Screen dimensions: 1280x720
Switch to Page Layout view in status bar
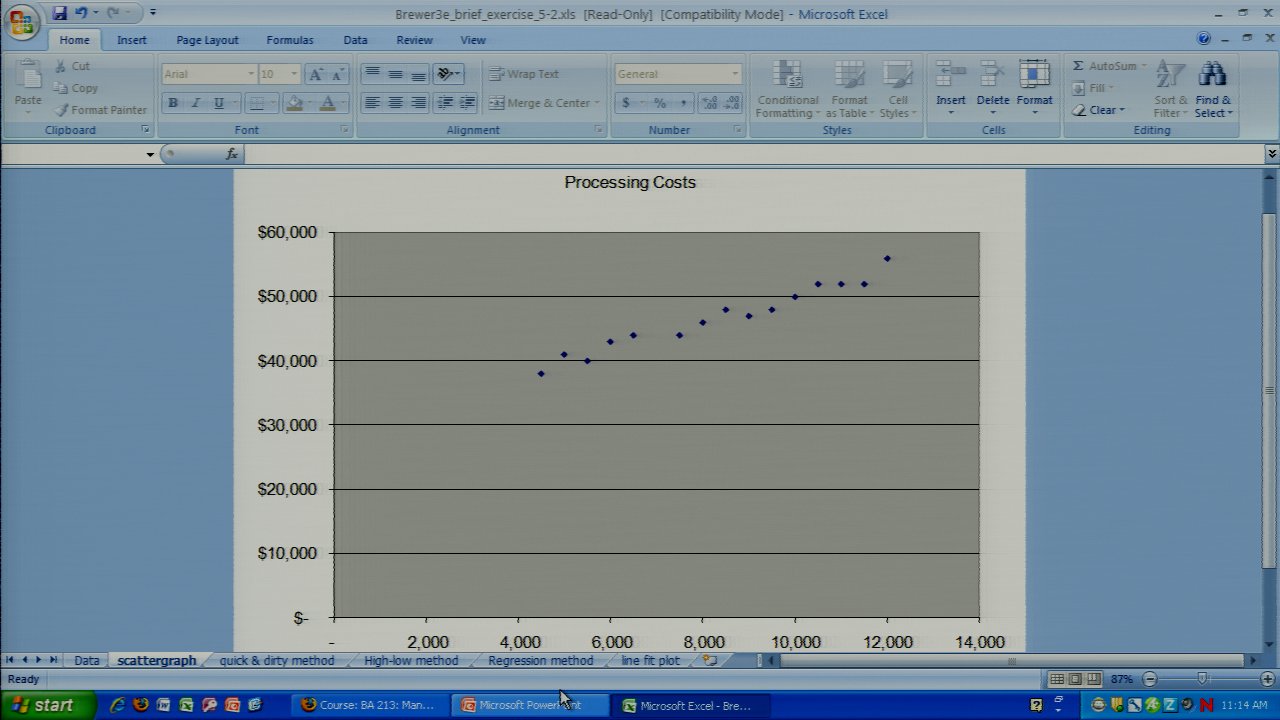(1075, 679)
